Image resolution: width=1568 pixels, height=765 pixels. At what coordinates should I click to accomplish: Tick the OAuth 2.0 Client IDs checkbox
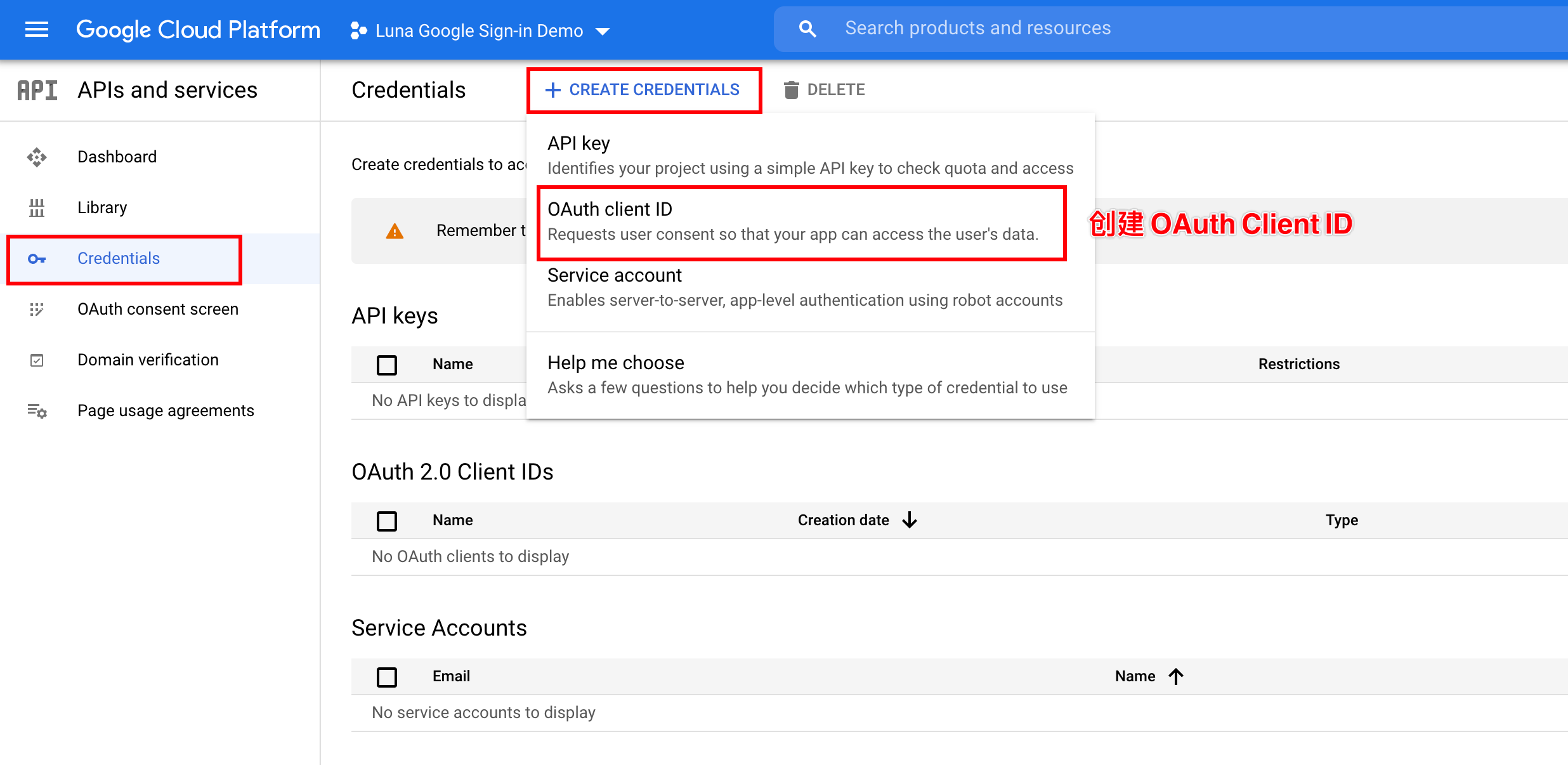[386, 521]
